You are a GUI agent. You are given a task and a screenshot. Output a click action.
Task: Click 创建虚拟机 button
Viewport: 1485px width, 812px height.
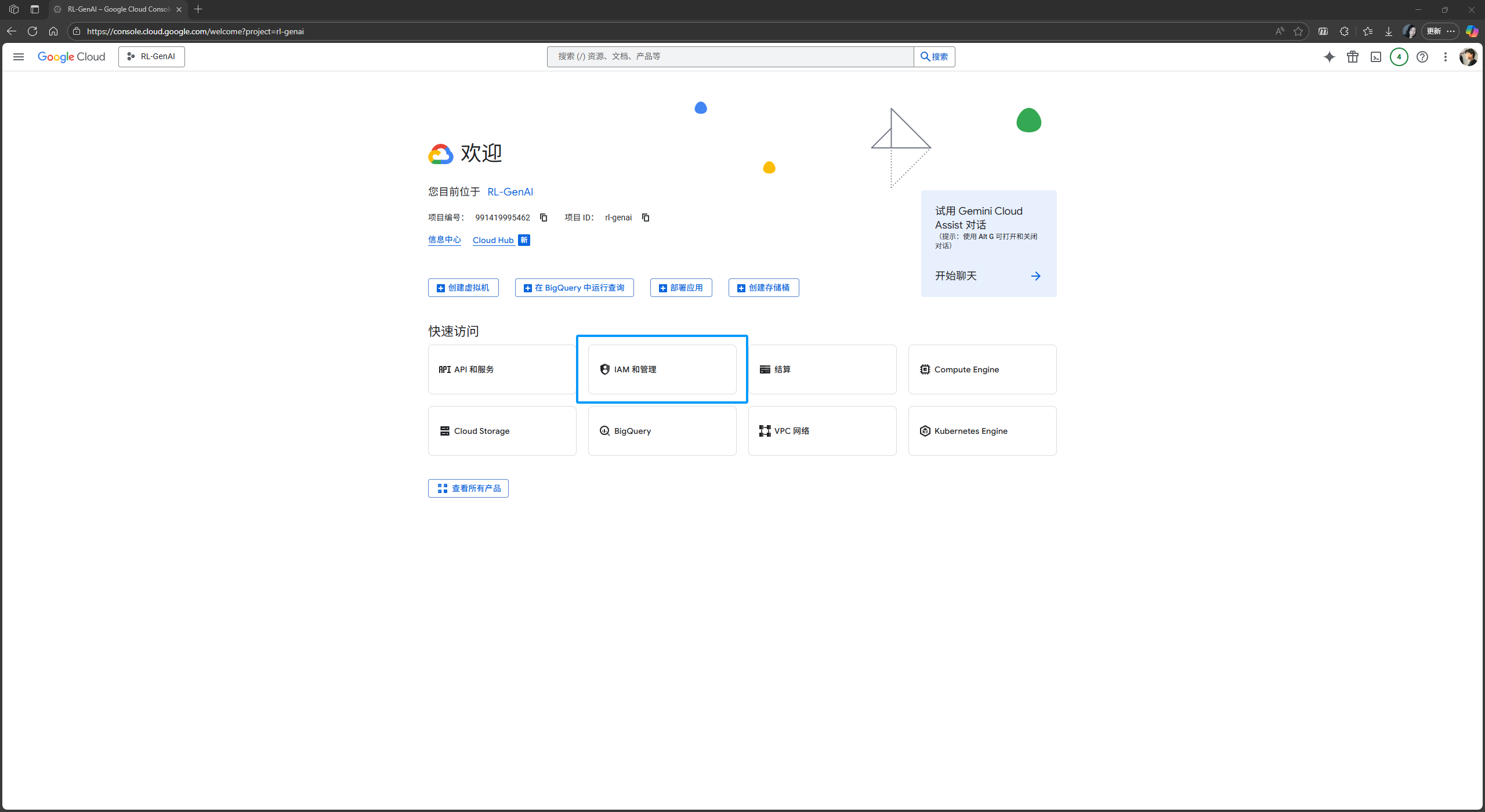[x=463, y=288]
